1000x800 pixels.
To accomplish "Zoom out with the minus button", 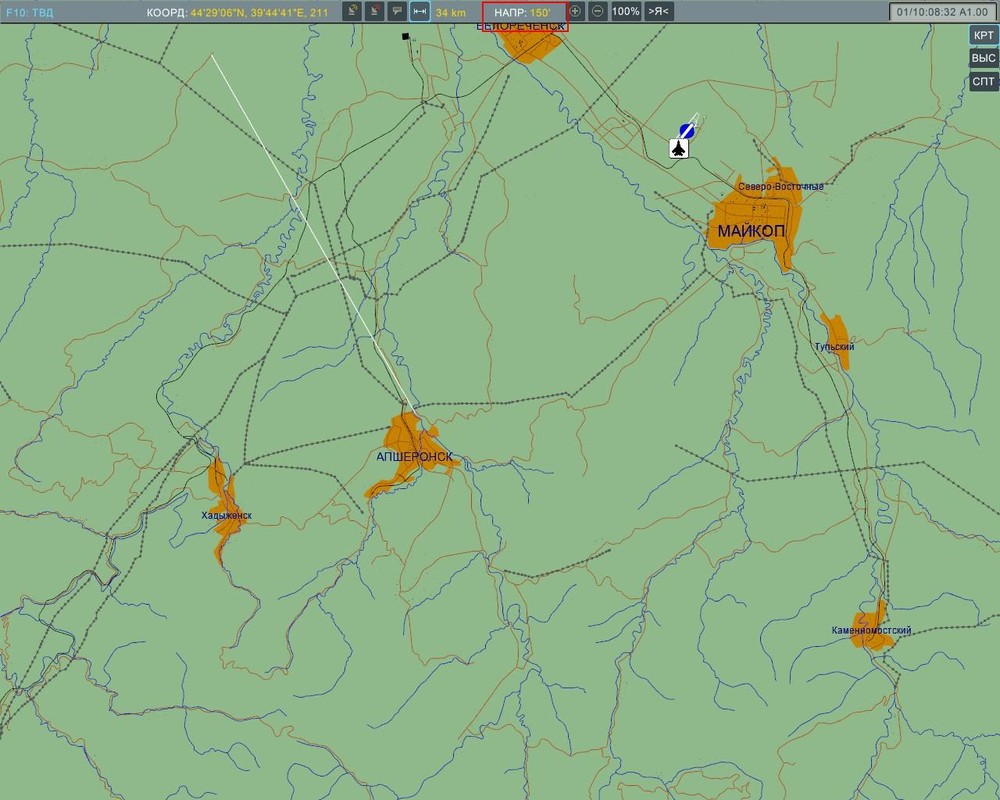I will (598, 11).
